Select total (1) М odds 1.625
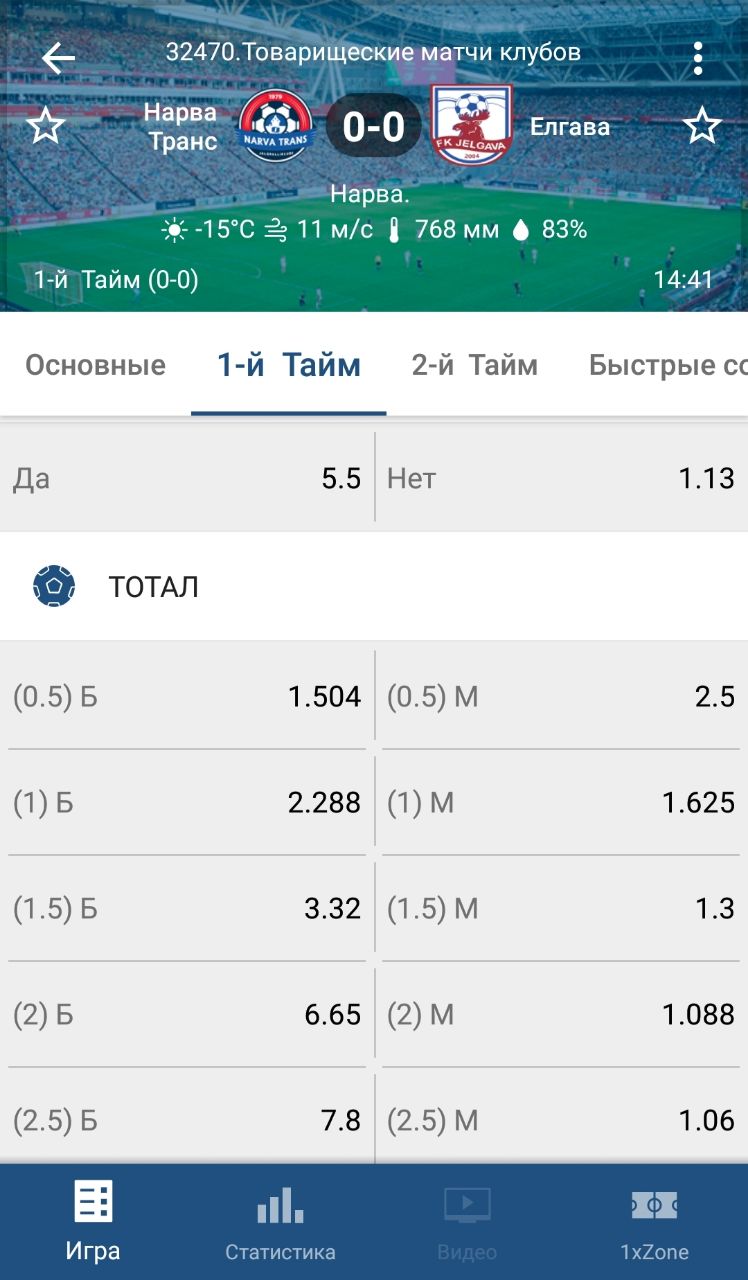Image resolution: width=748 pixels, height=1280 pixels. tap(561, 802)
